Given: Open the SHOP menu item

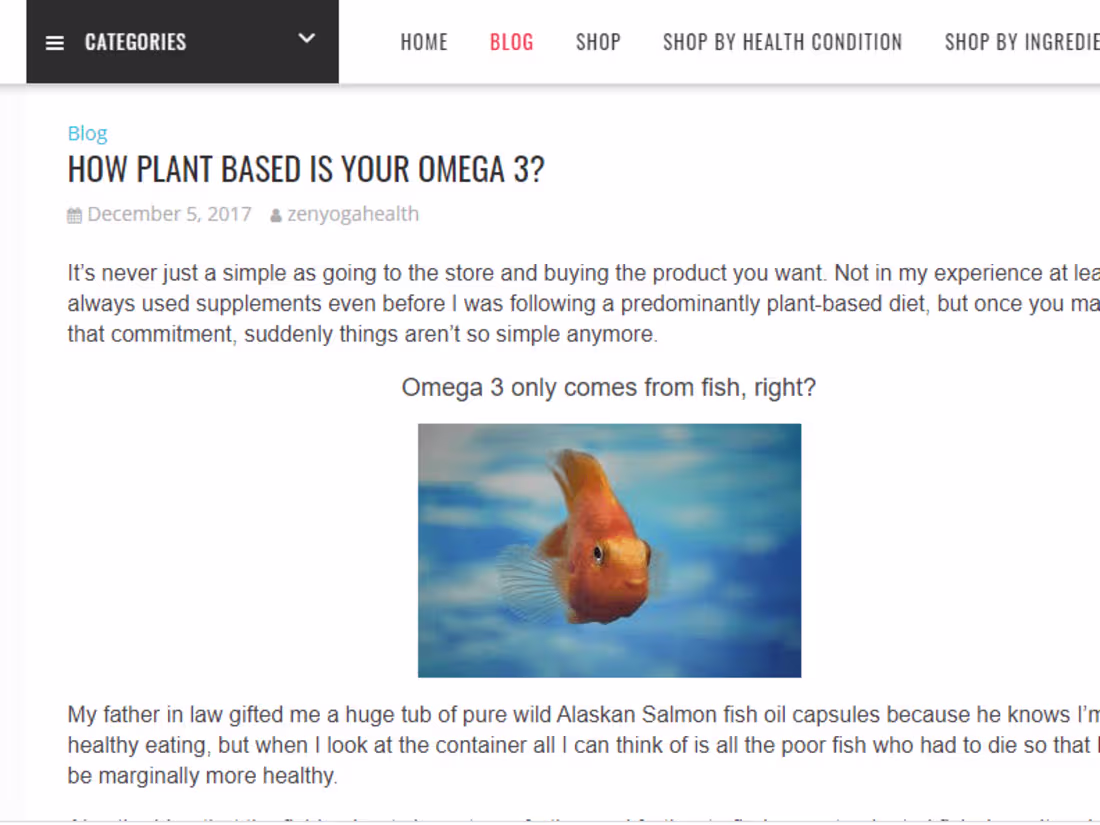Looking at the screenshot, I should click(598, 42).
